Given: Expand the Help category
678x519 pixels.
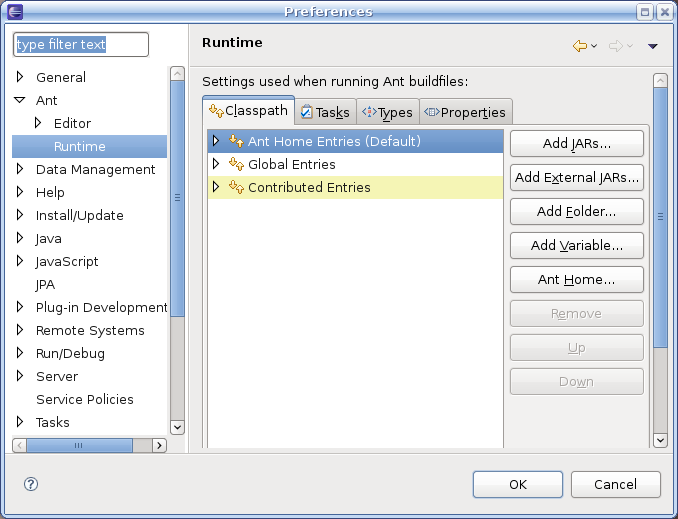Looking at the screenshot, I should [19, 192].
